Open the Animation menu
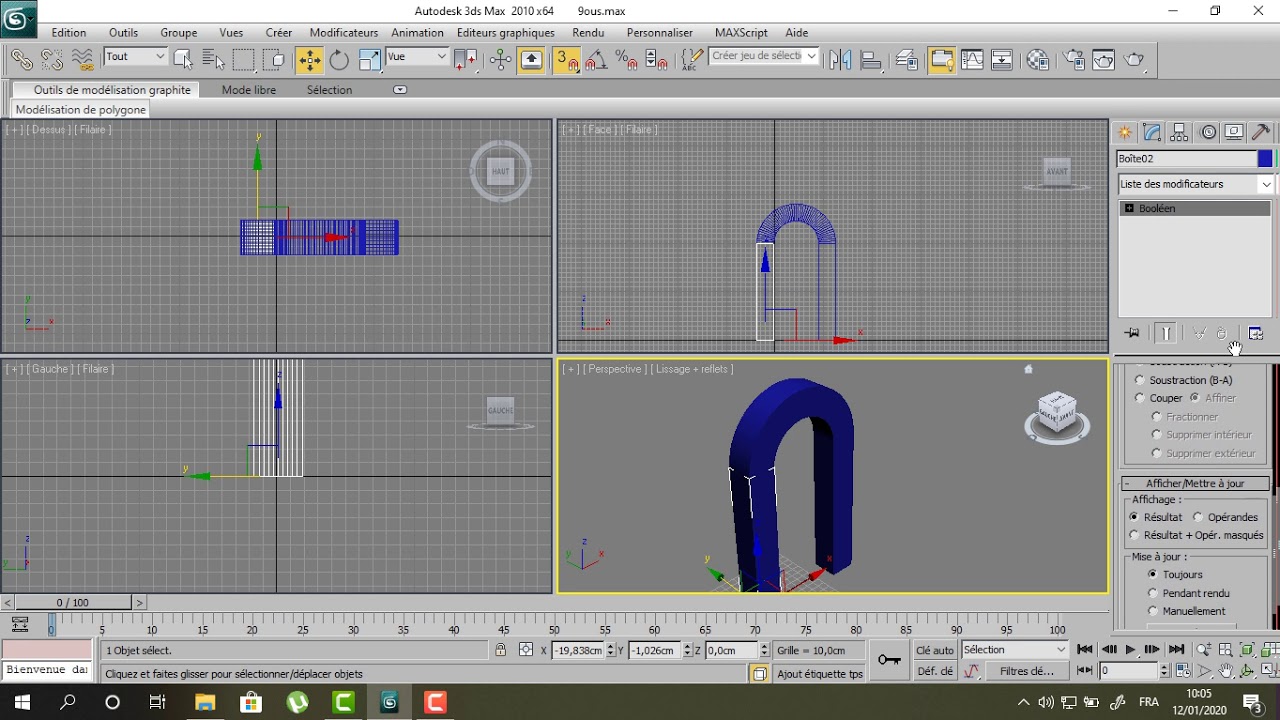The image size is (1280, 720). (x=417, y=33)
